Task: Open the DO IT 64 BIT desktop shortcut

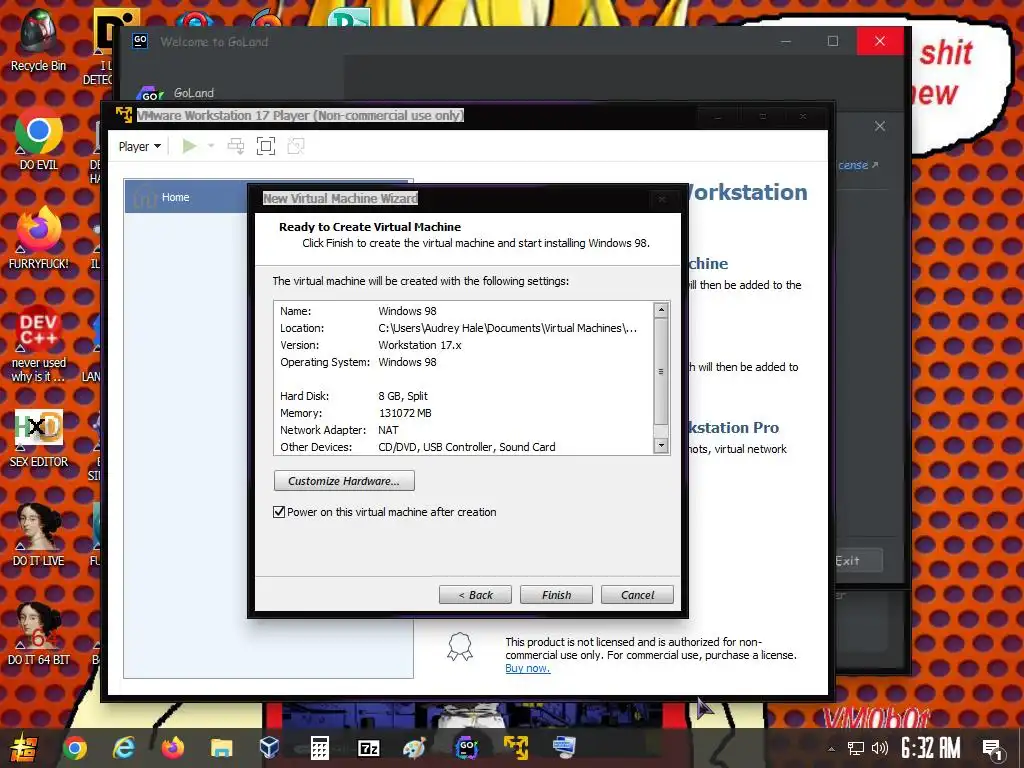Action: point(38,634)
